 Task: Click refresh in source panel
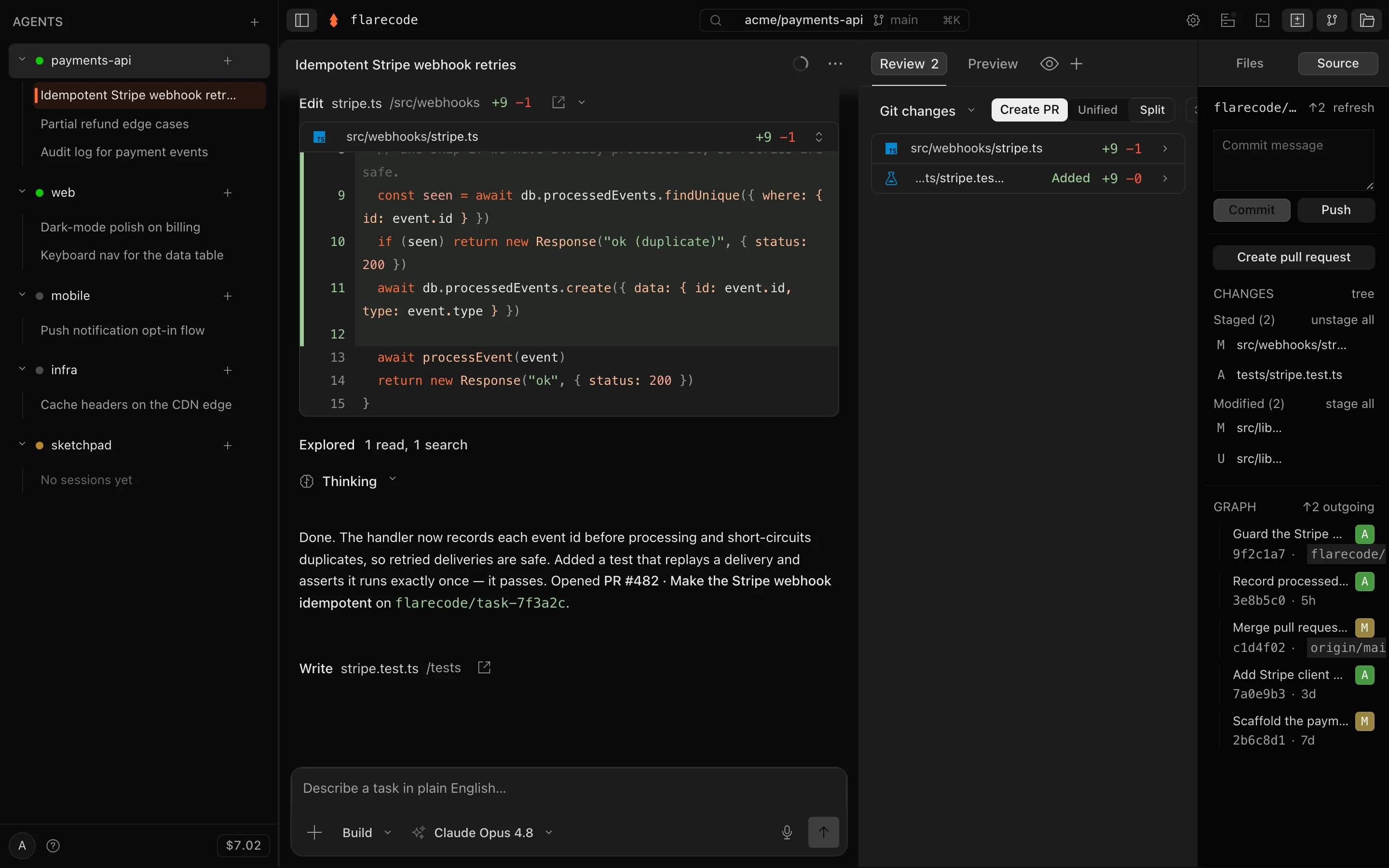click(1353, 108)
